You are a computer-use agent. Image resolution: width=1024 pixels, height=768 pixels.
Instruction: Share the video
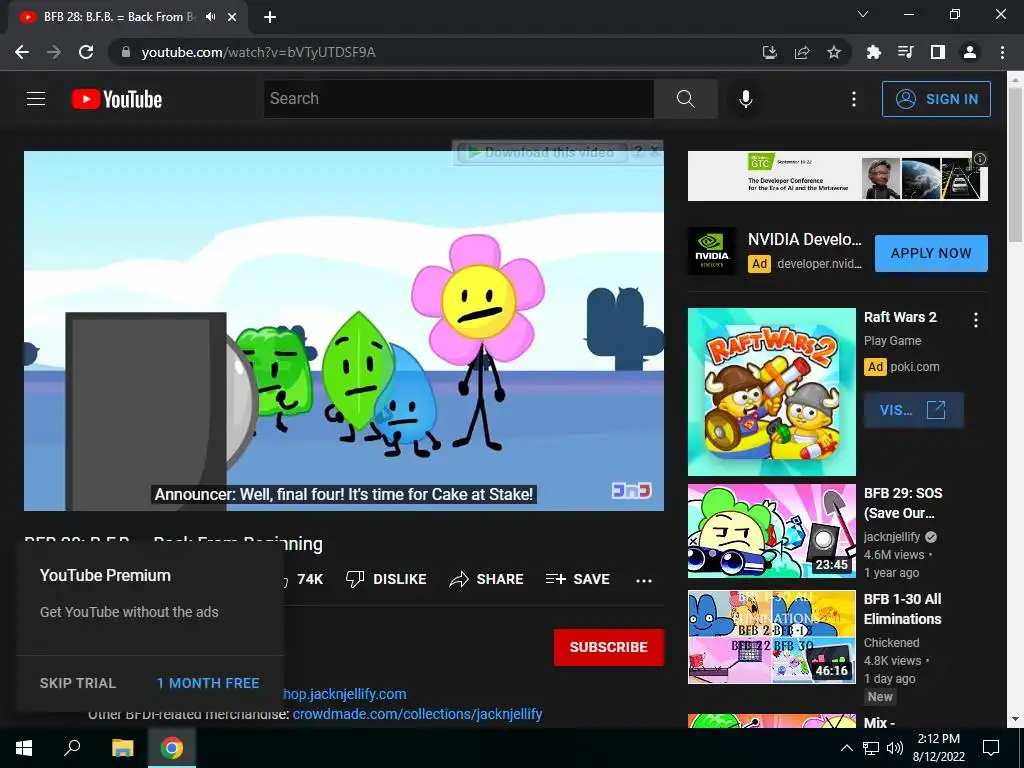(487, 579)
